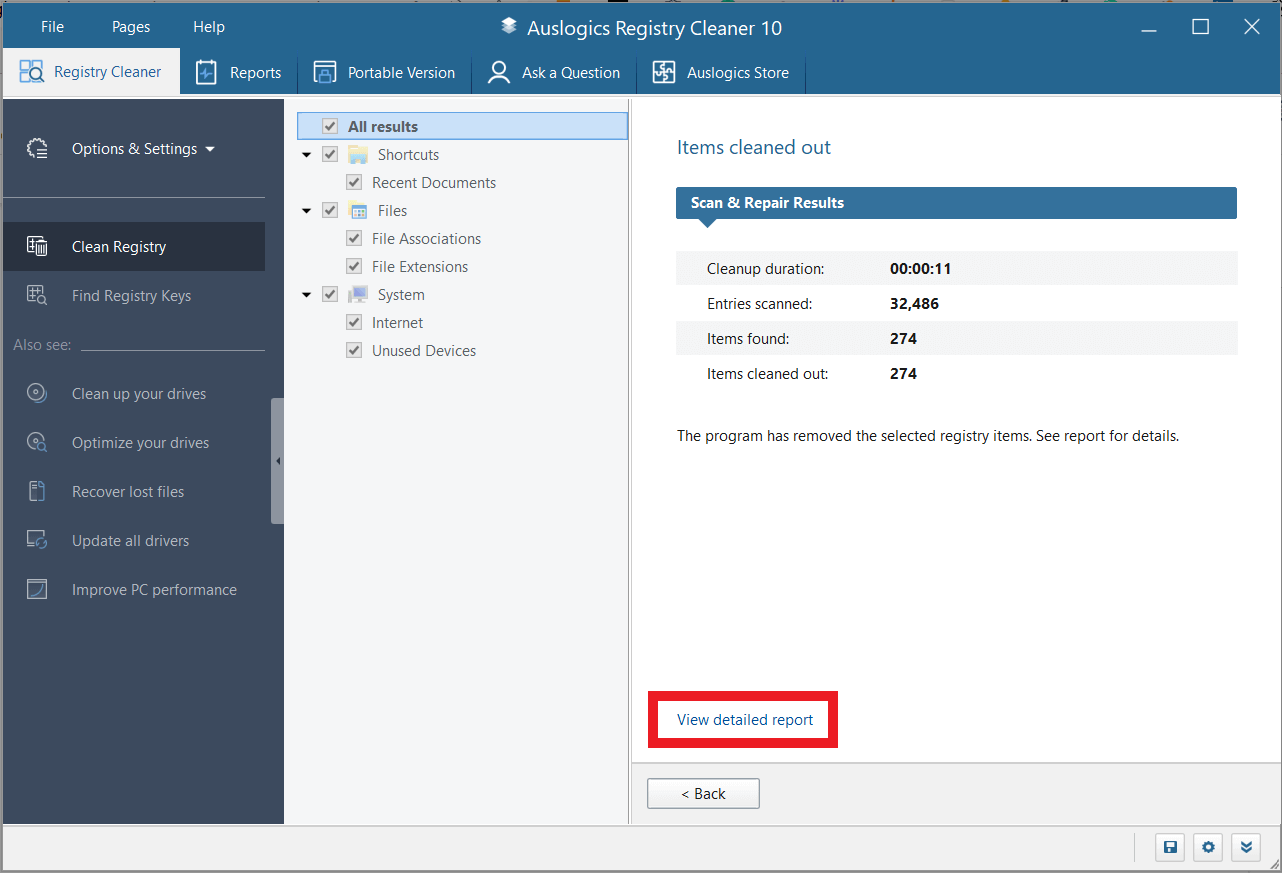Screen dimensions: 1282x873
Task: Click the Update all drivers icon
Action: tap(37, 540)
